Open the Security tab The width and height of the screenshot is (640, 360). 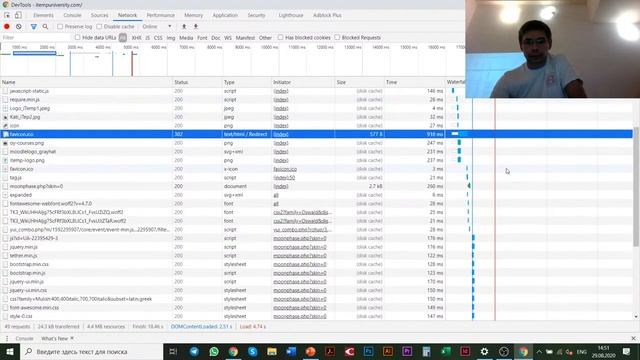[256, 15]
